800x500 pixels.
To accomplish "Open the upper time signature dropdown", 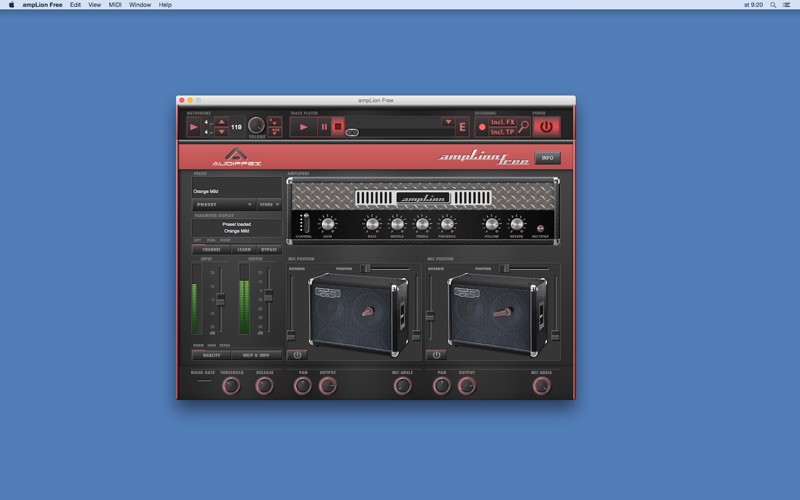I will tap(208, 122).
